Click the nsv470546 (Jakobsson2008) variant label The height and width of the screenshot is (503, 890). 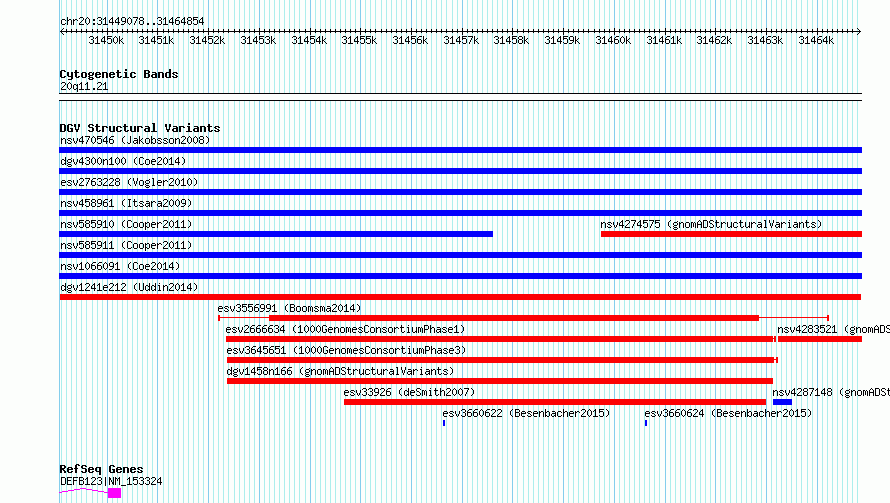coord(135,140)
